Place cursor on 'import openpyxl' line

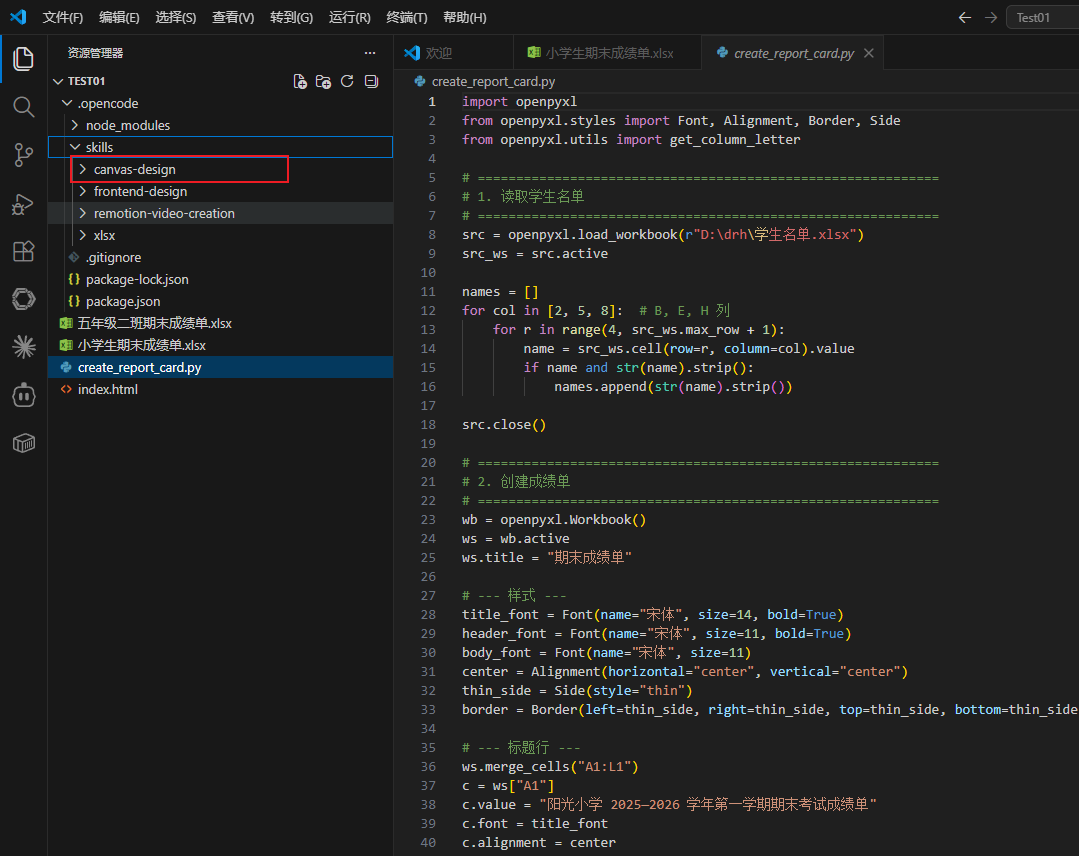(520, 102)
